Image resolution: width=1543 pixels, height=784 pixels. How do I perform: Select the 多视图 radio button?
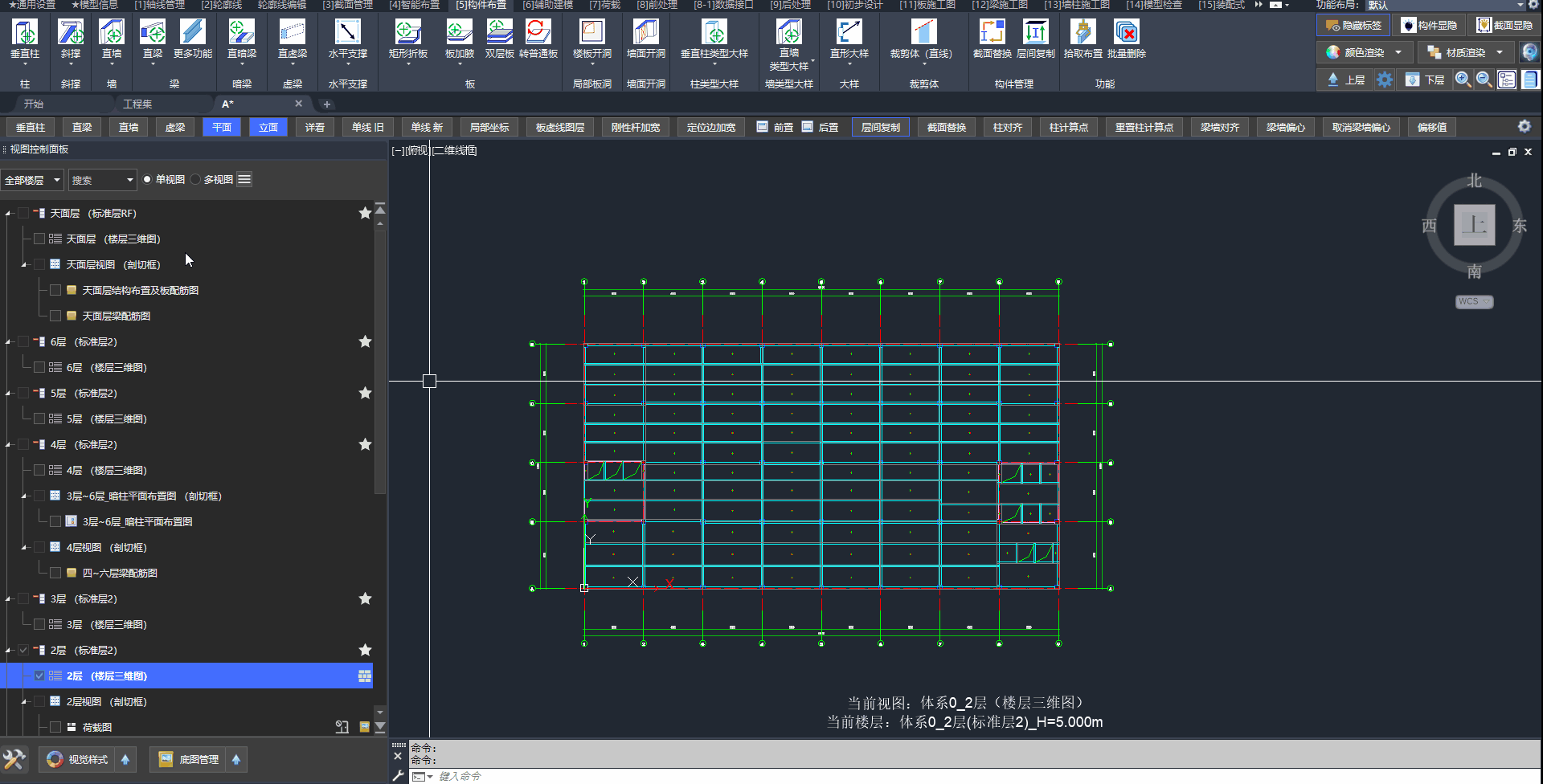[196, 180]
